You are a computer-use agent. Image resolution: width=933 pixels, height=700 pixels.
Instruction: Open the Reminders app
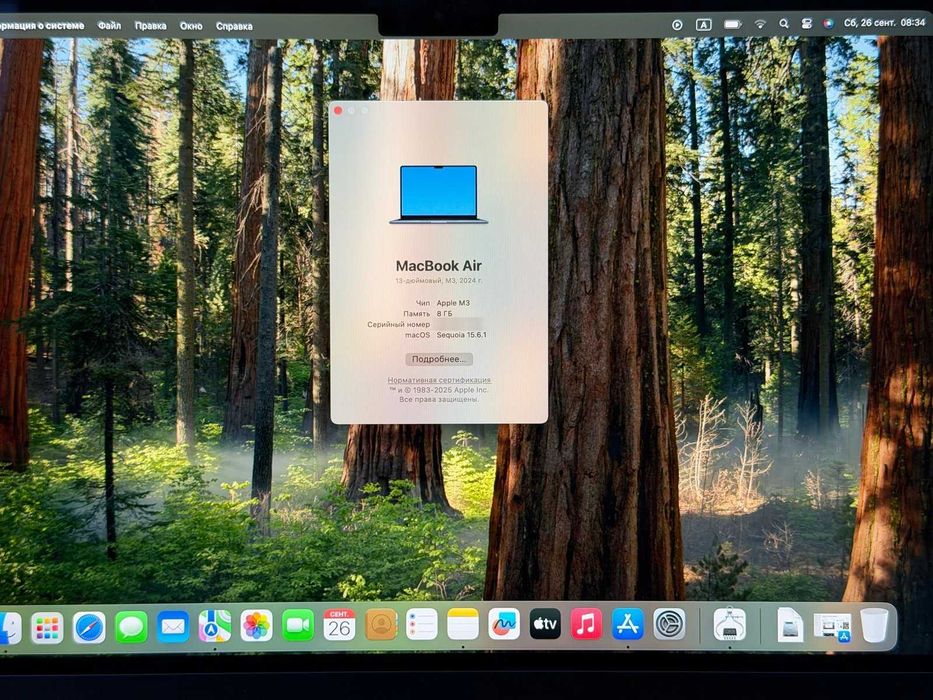[x=422, y=624]
